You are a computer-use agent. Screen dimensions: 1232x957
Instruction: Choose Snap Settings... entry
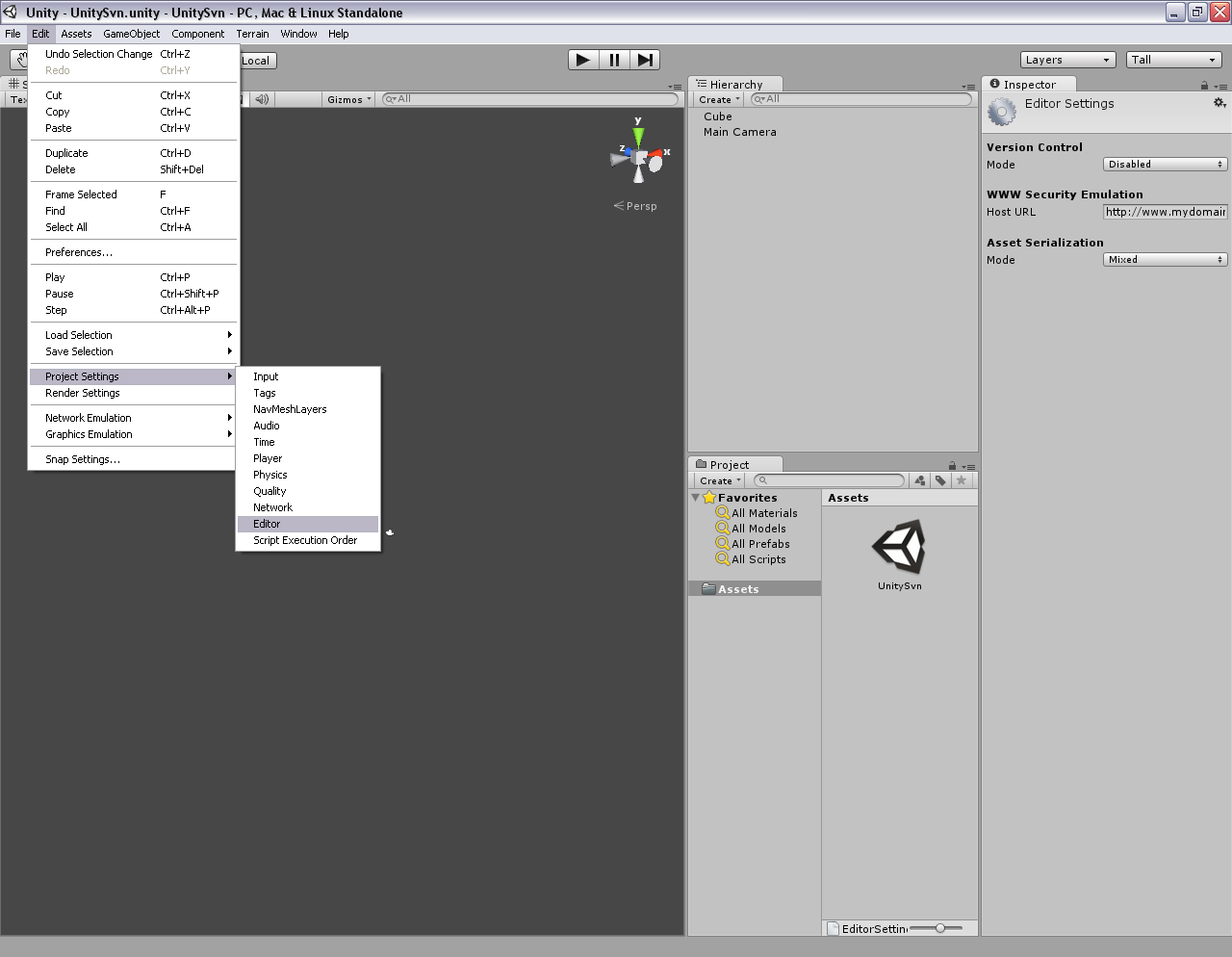click(x=133, y=459)
